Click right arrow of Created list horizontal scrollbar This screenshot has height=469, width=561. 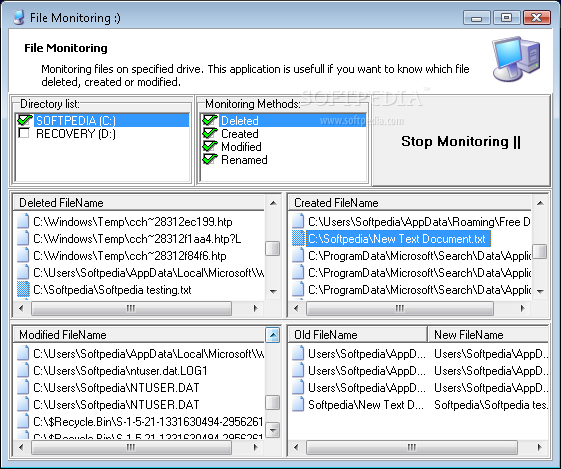523,308
